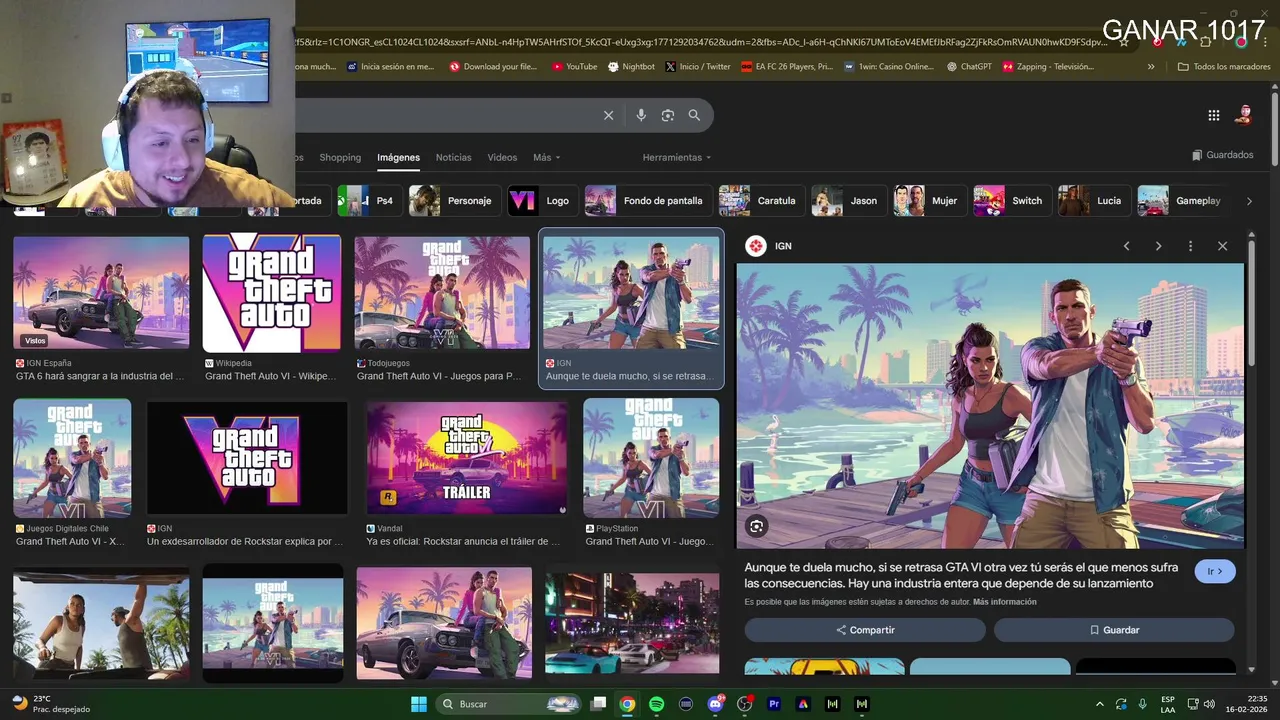Show more bookmarks with chevron

click(1151, 67)
